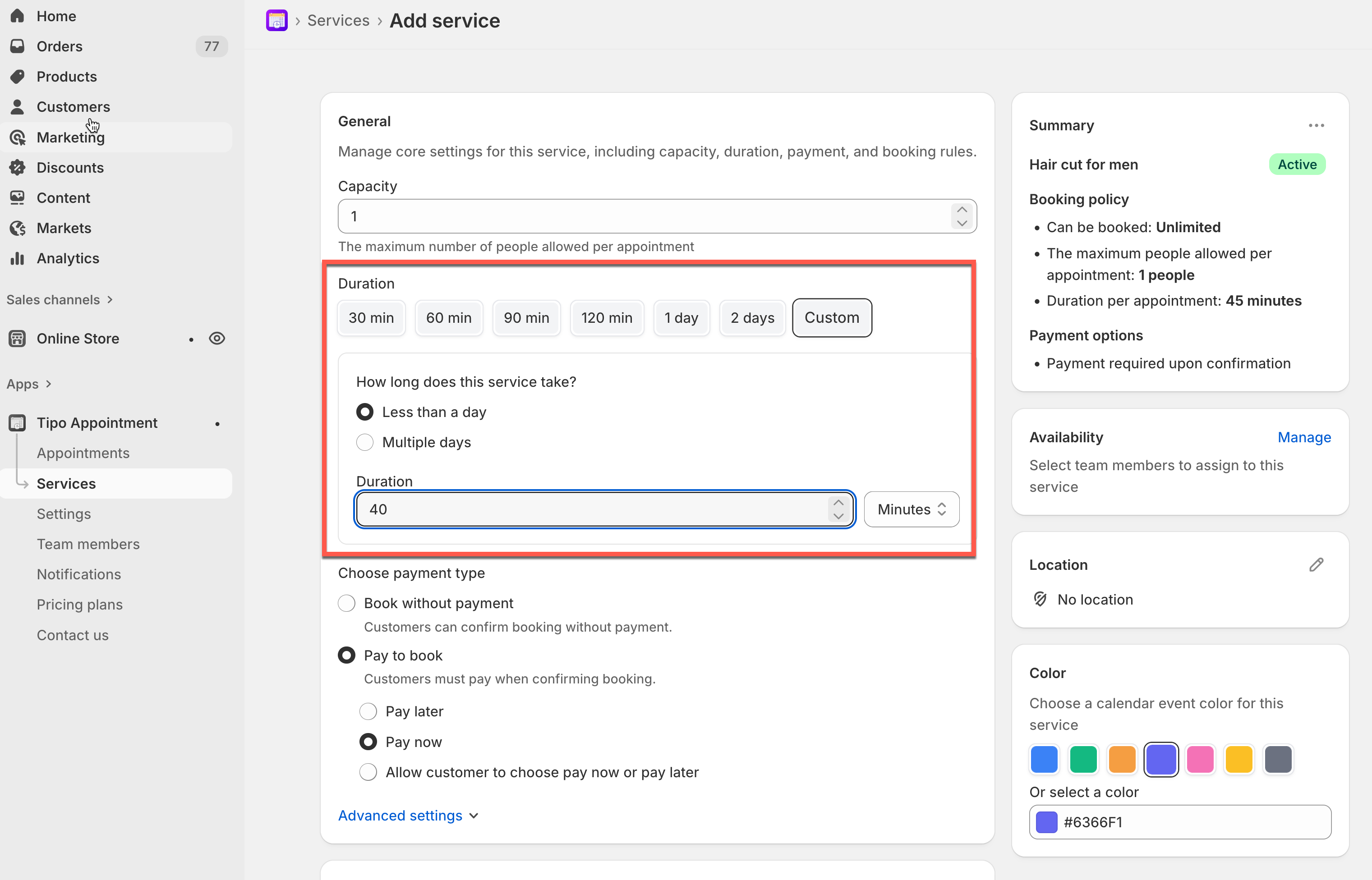Expand Advanced settings section

pos(408,816)
